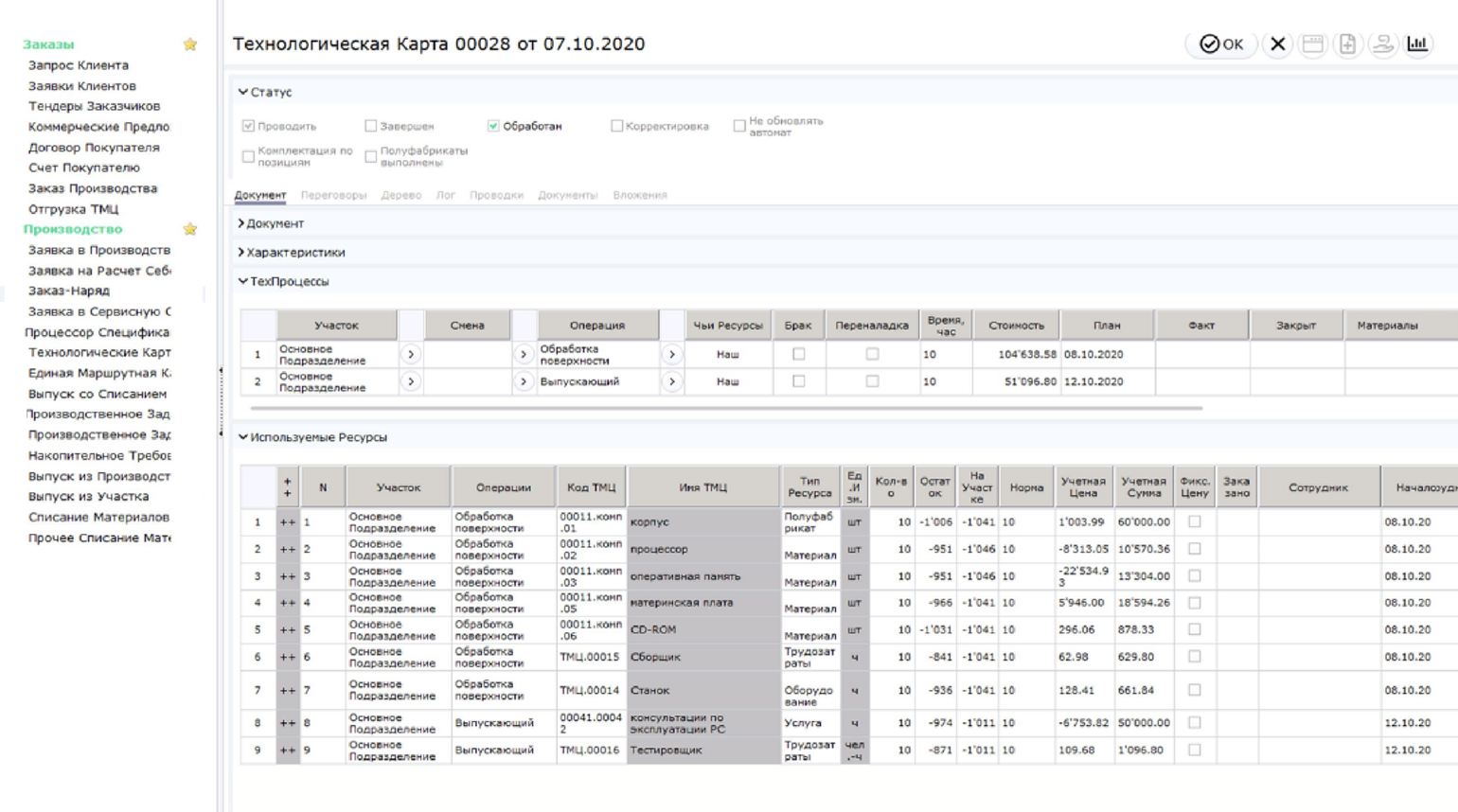This screenshot has height=812, width=1458.
Task: Check Фикс. Цену for Станок row
Action: 1195,690
